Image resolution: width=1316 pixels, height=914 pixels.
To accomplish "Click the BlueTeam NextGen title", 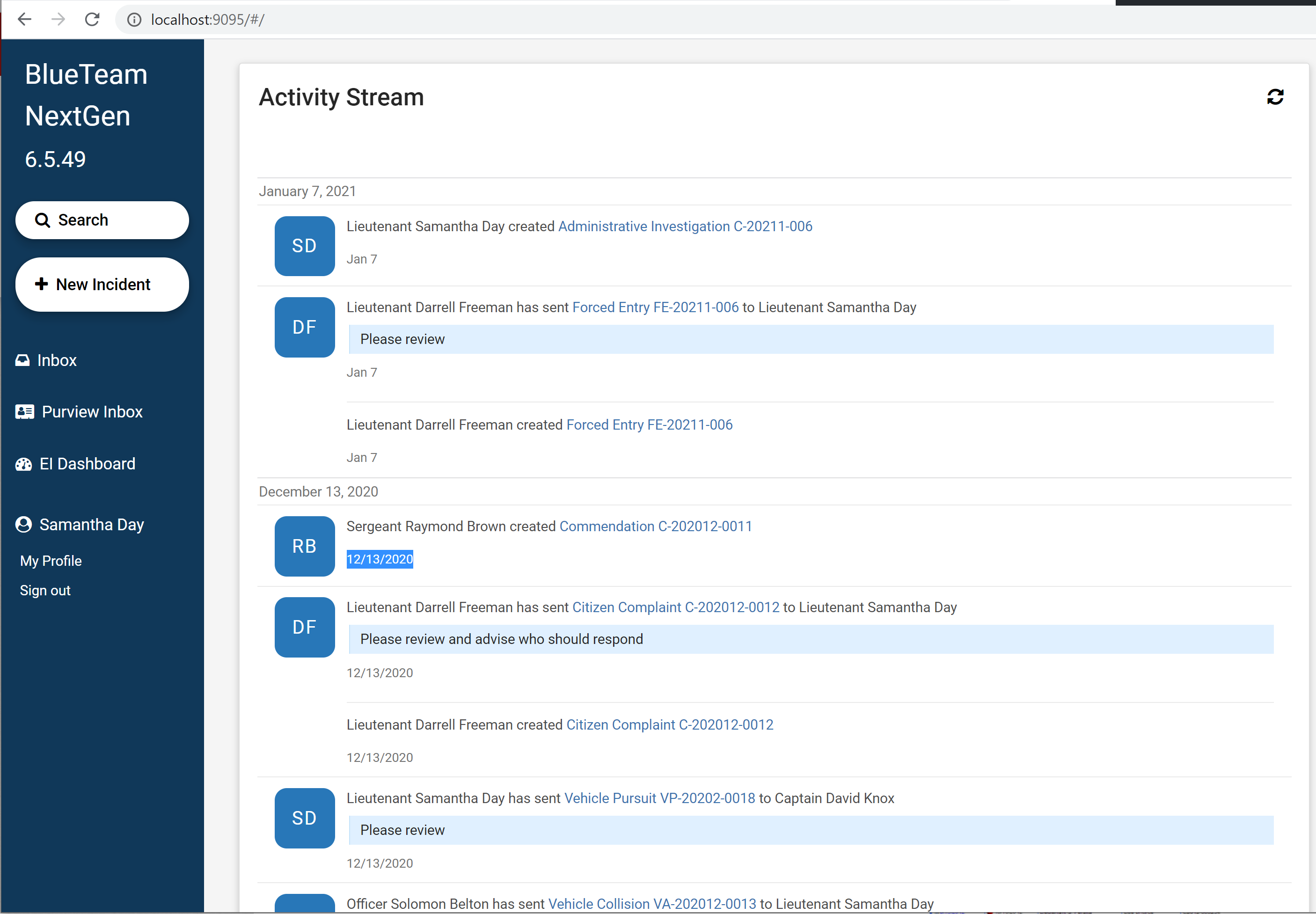I will 86,95.
